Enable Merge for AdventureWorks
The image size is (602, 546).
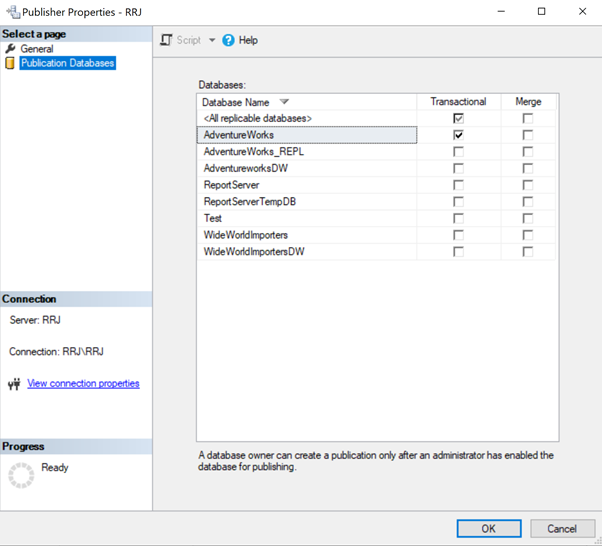pyautogui.click(x=528, y=135)
